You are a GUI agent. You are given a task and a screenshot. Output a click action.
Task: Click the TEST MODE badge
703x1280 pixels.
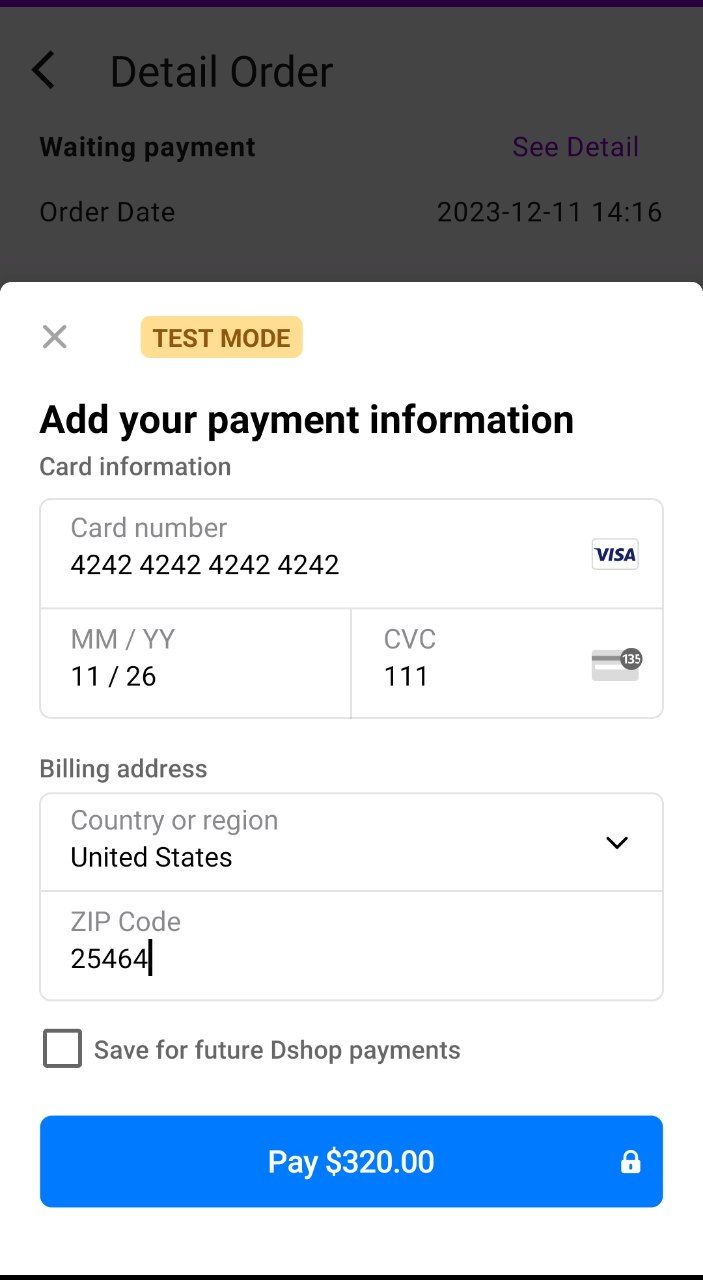[x=221, y=338]
